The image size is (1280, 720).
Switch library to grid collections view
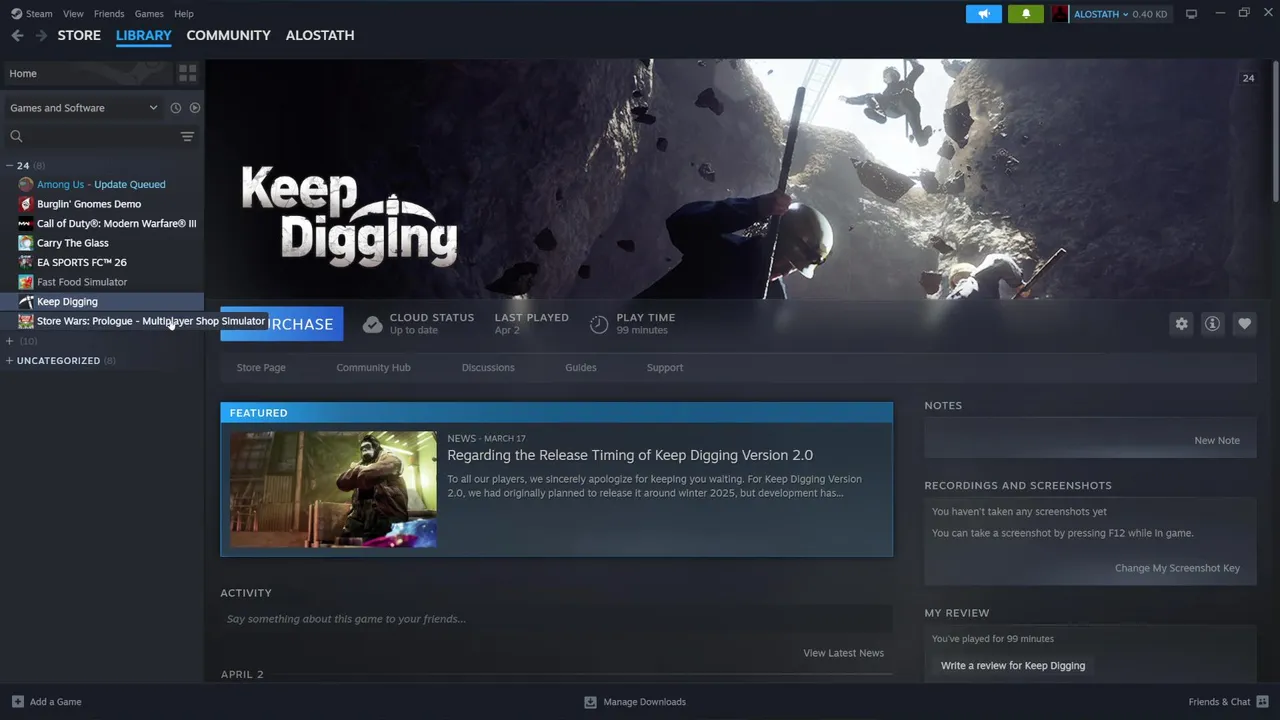coord(187,73)
